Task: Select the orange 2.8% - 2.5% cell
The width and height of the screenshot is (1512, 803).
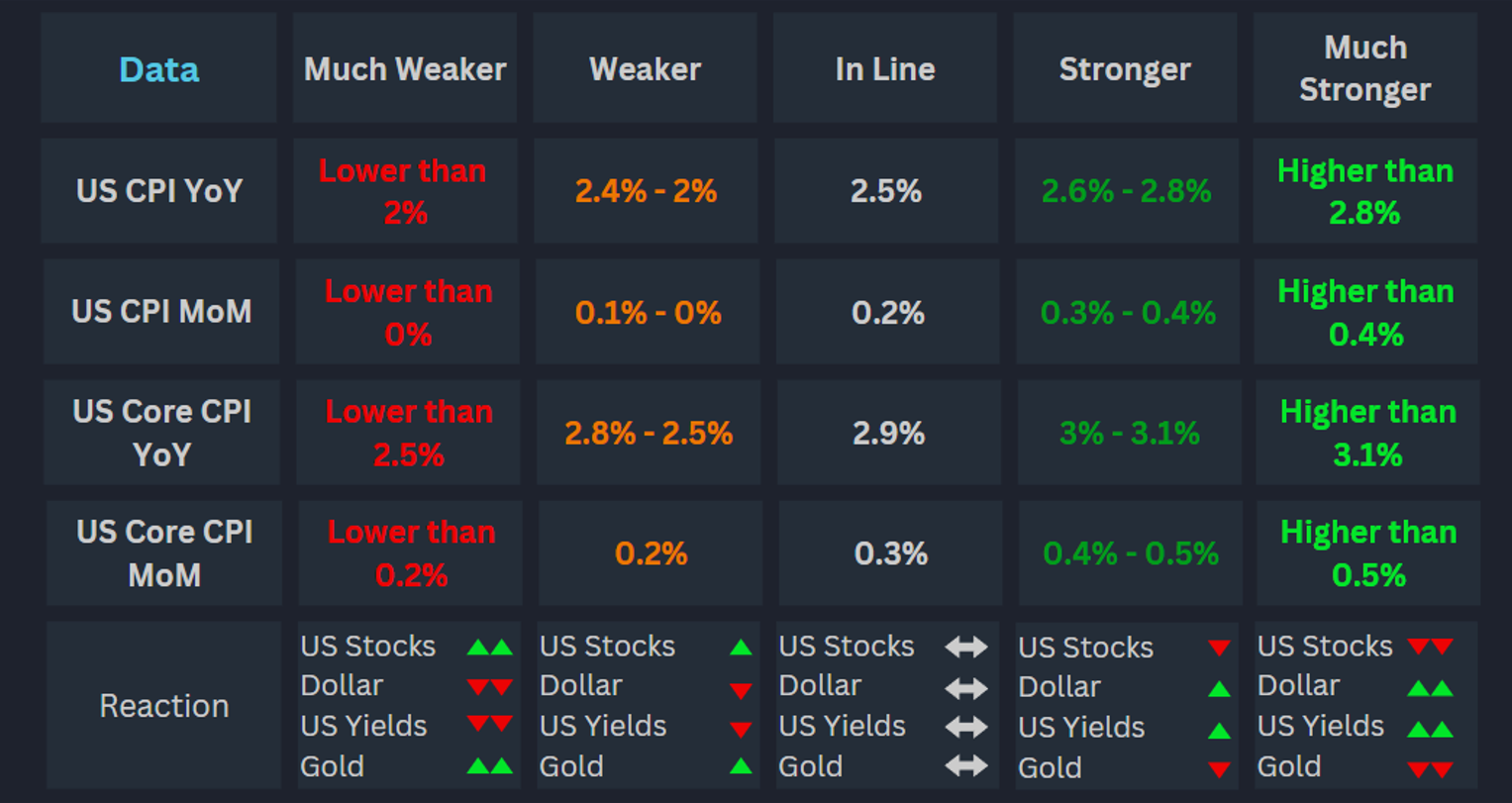Action: tap(649, 434)
